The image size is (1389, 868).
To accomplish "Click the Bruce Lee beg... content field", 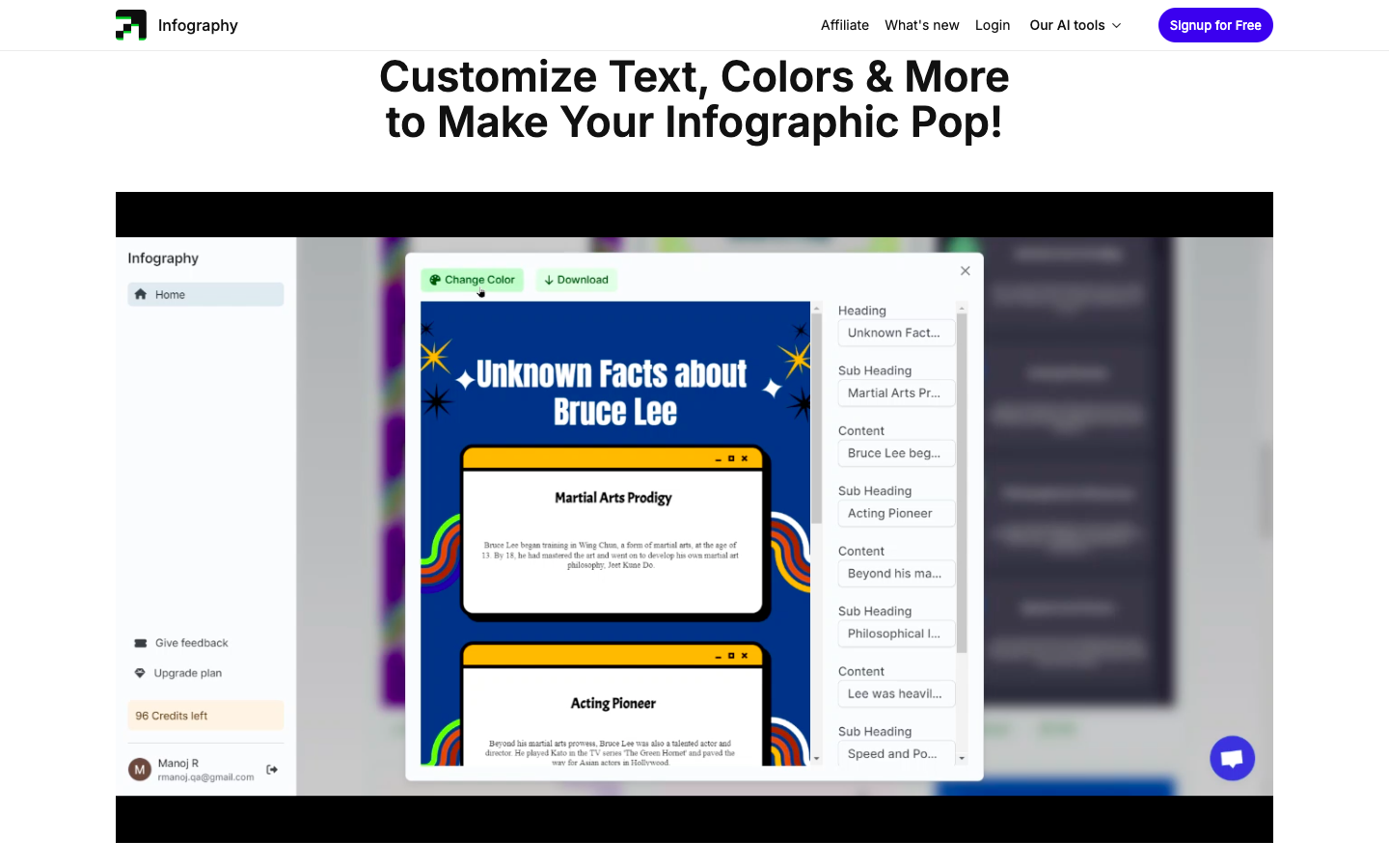I will (896, 453).
